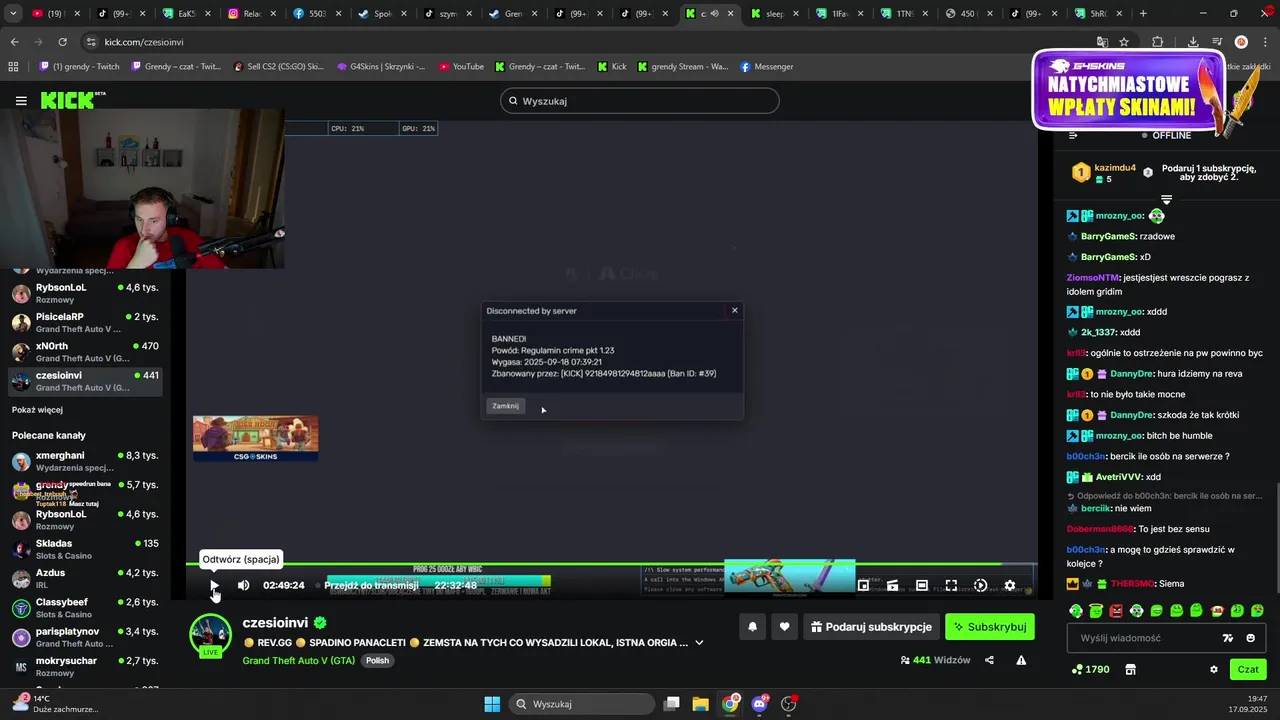The height and width of the screenshot is (720, 1280).
Task: Open Grand Theft Auto V (GTA) category link
Action: (299, 660)
